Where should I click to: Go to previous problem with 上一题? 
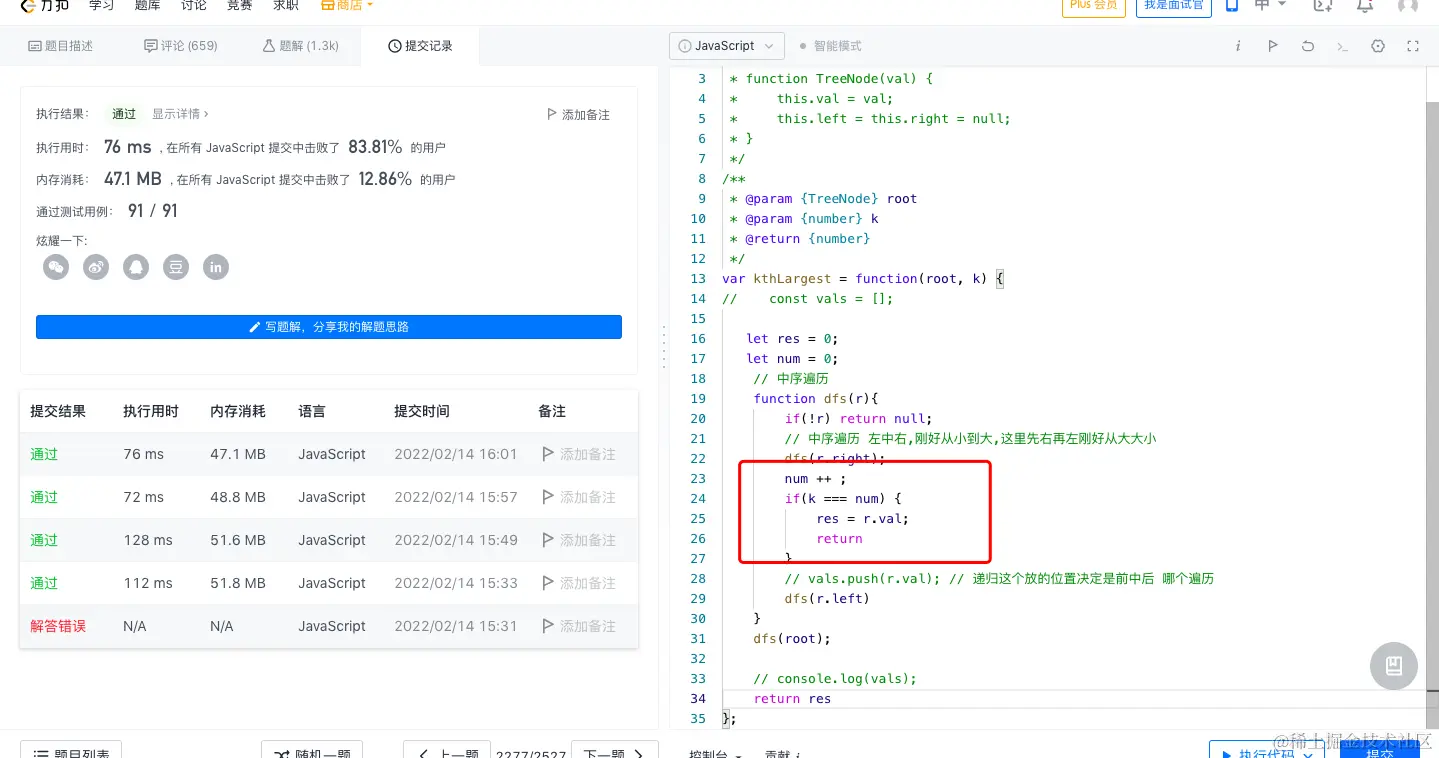pyautogui.click(x=446, y=750)
